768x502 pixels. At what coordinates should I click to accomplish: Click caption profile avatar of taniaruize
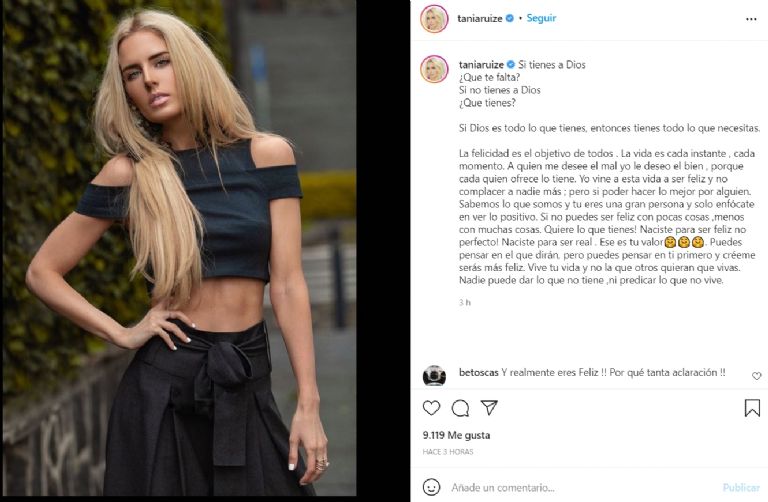434,69
